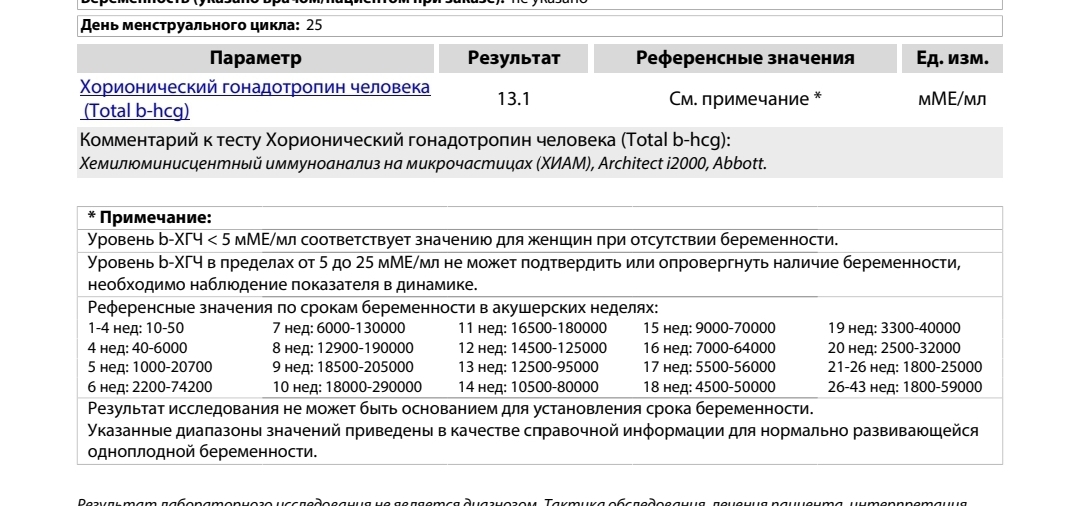
Task: Open the Хорионический гонадотропин человека link
Action: [x=255, y=87]
